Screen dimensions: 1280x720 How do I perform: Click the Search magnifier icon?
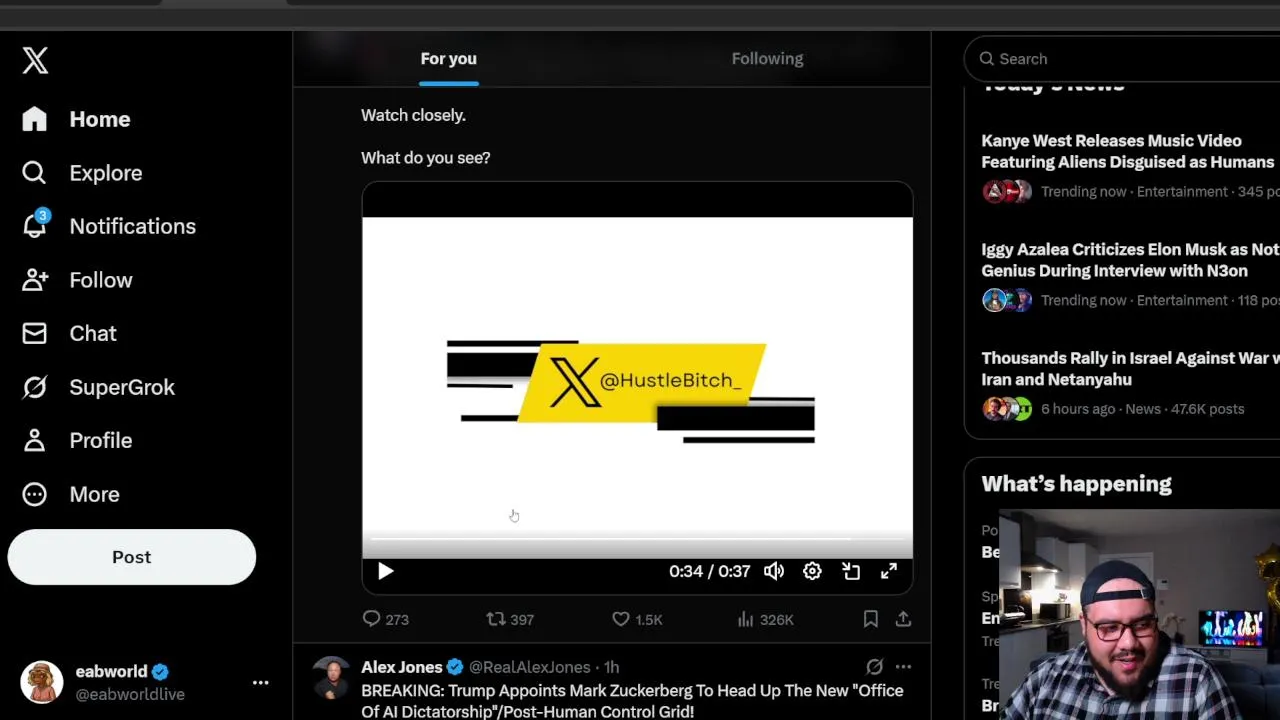pyautogui.click(x=986, y=59)
